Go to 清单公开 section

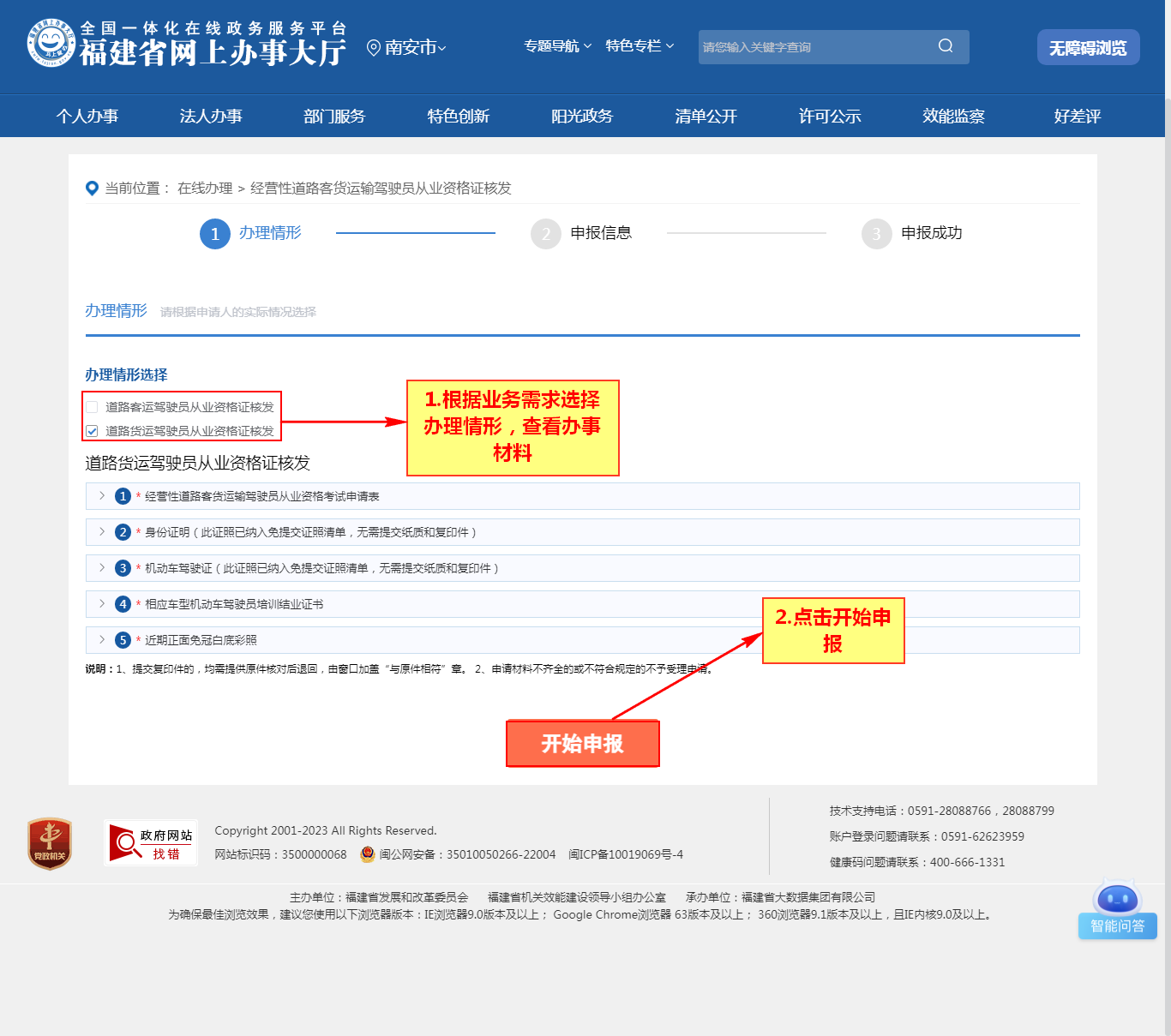[706, 116]
